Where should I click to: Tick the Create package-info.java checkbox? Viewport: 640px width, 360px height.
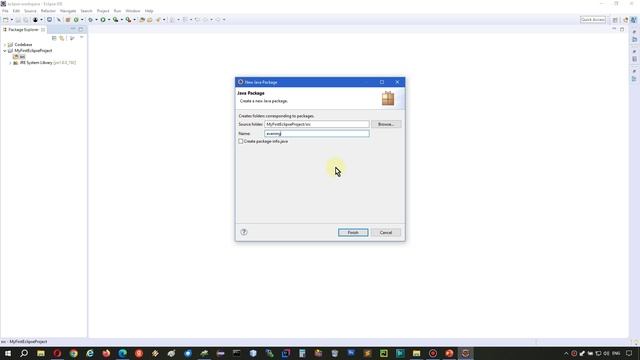click(241, 141)
